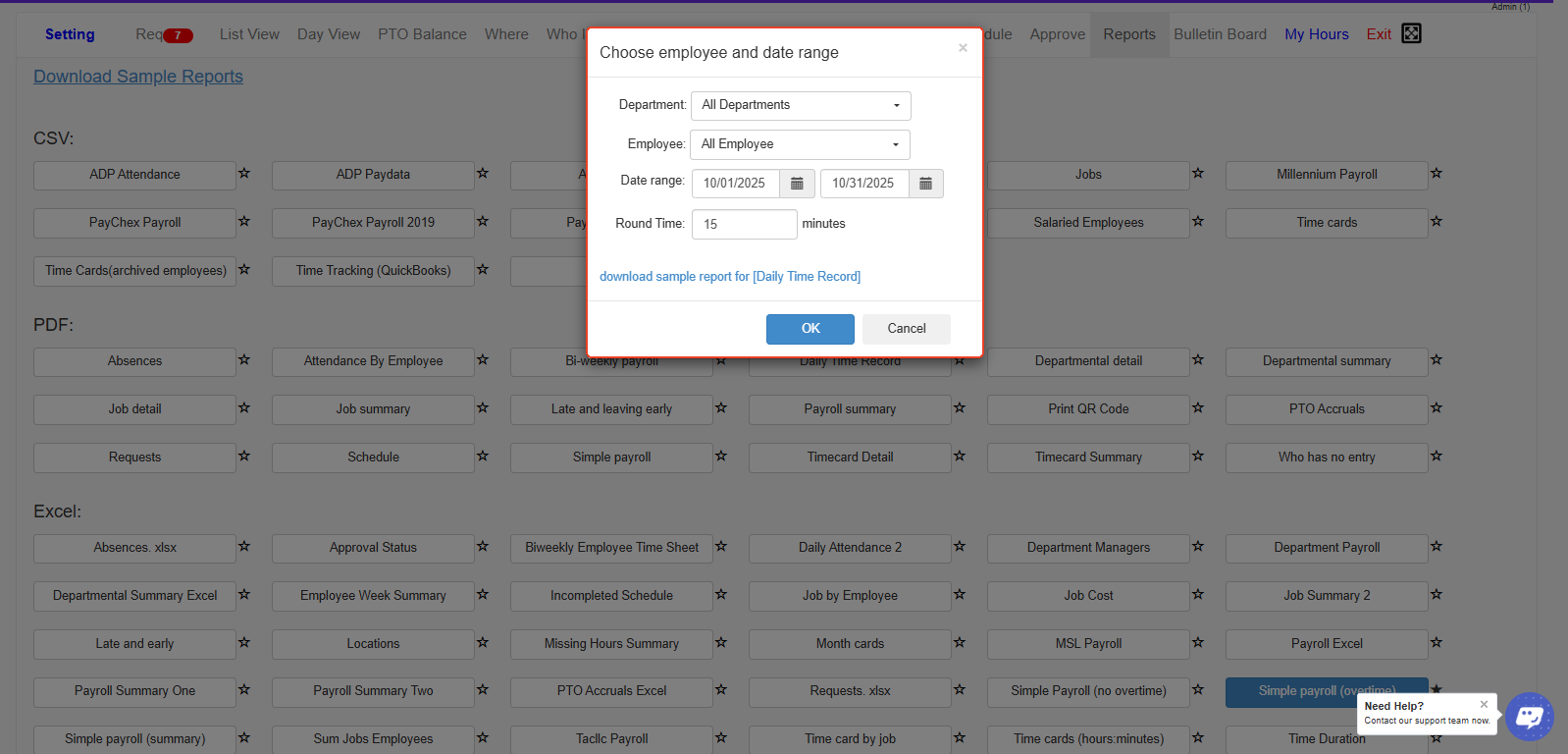Confirm the dialog with OK
This screenshot has width=1568, height=754.
[810, 329]
